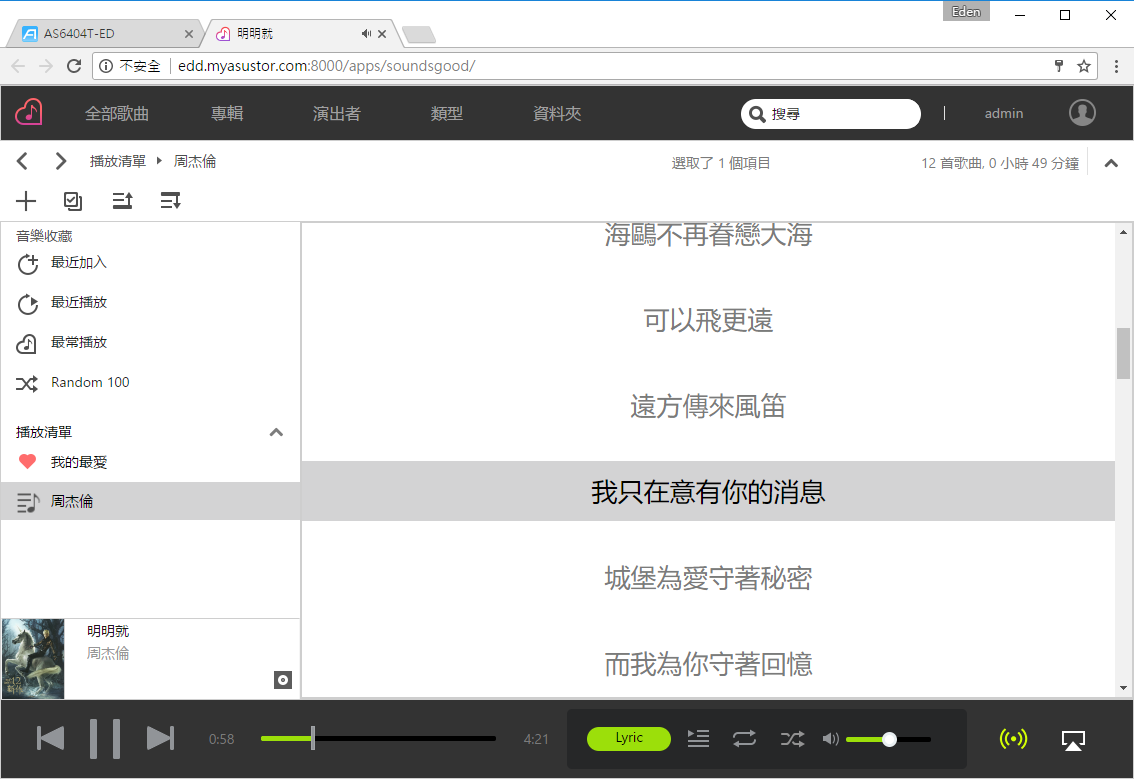Mute the 明明就 tab audio icon
The image size is (1134, 779).
[x=367, y=33]
